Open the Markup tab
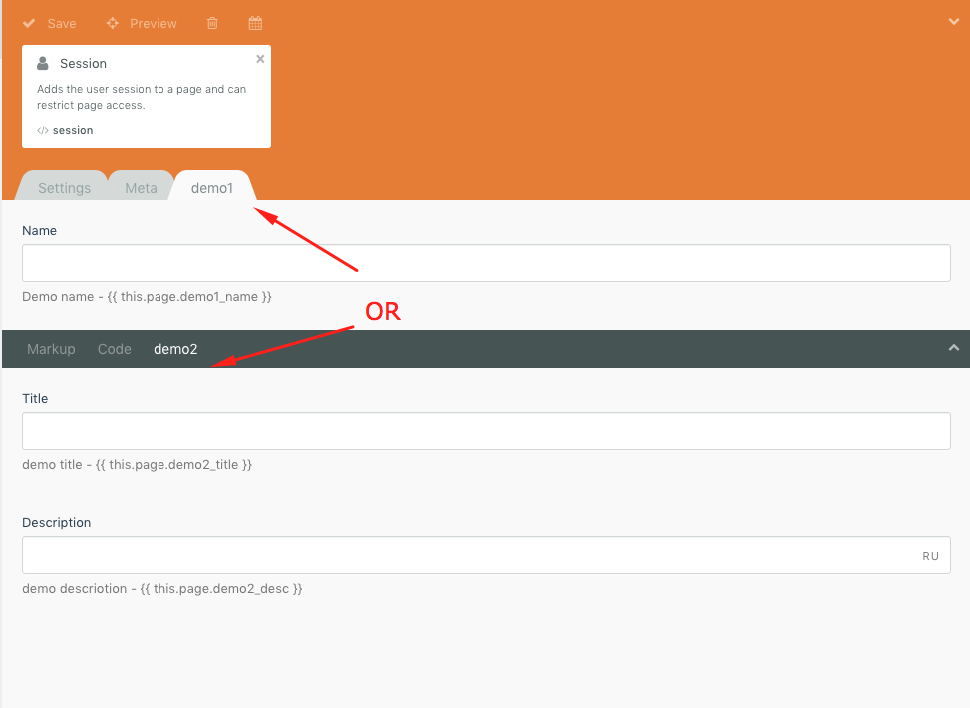970x708 pixels. click(x=51, y=349)
